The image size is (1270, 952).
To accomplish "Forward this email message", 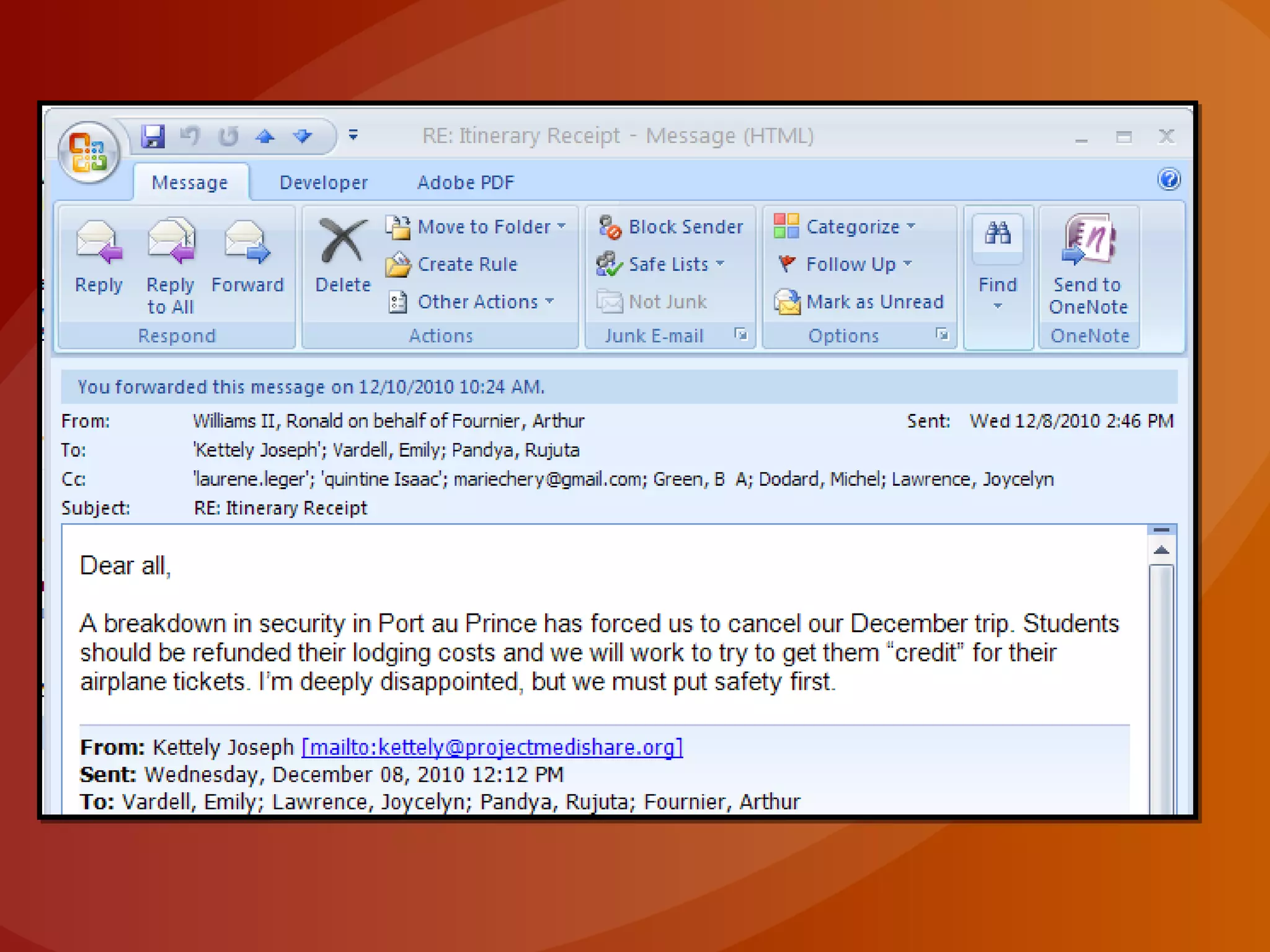I will tap(247, 242).
